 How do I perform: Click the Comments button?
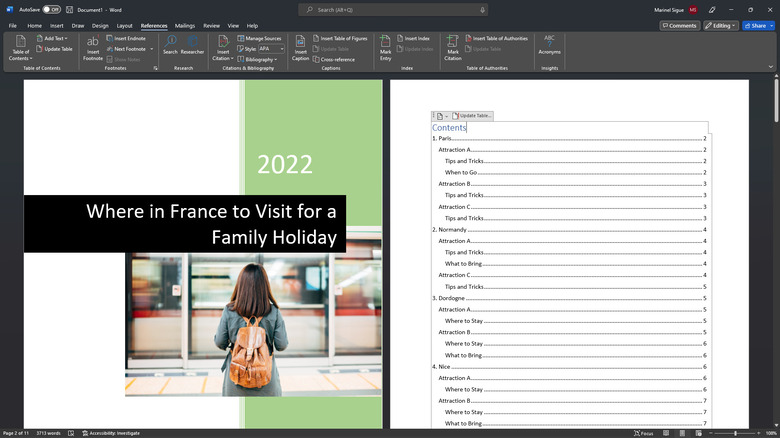679,25
